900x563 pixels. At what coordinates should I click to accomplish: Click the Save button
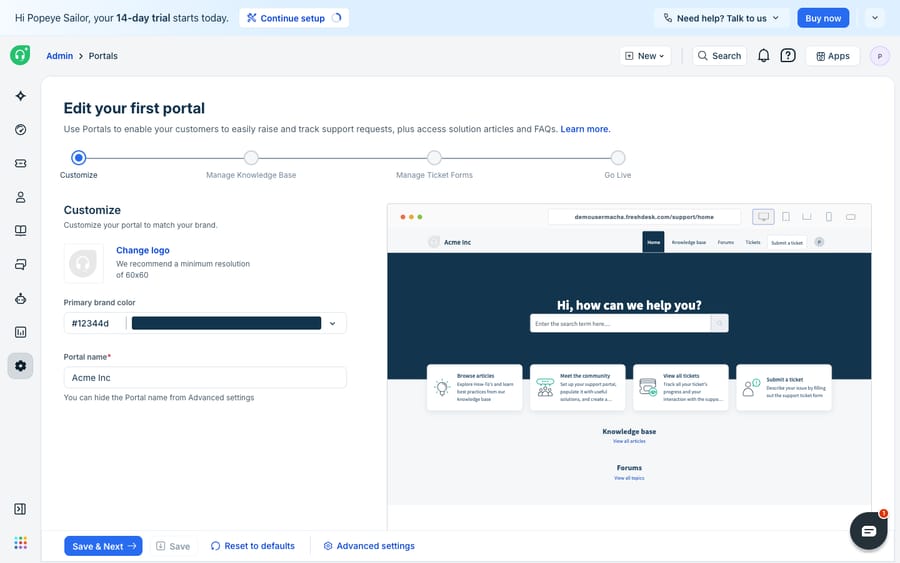173,546
